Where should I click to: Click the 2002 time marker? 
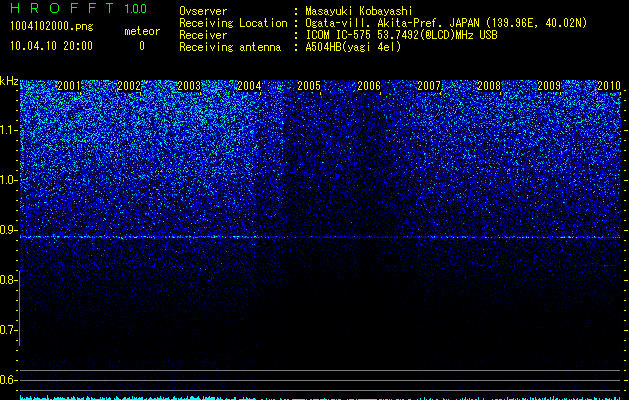(129, 86)
